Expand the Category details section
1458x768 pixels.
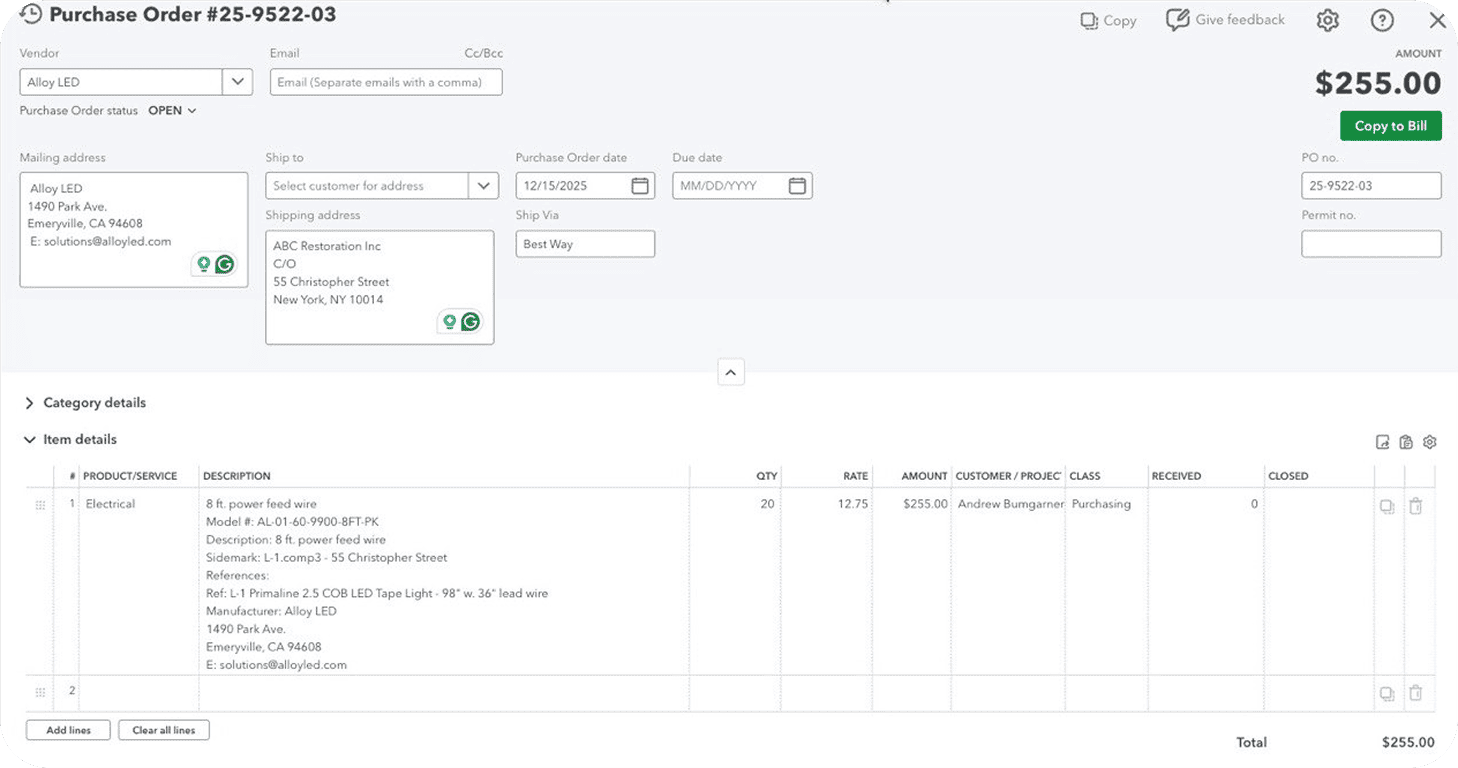30,403
